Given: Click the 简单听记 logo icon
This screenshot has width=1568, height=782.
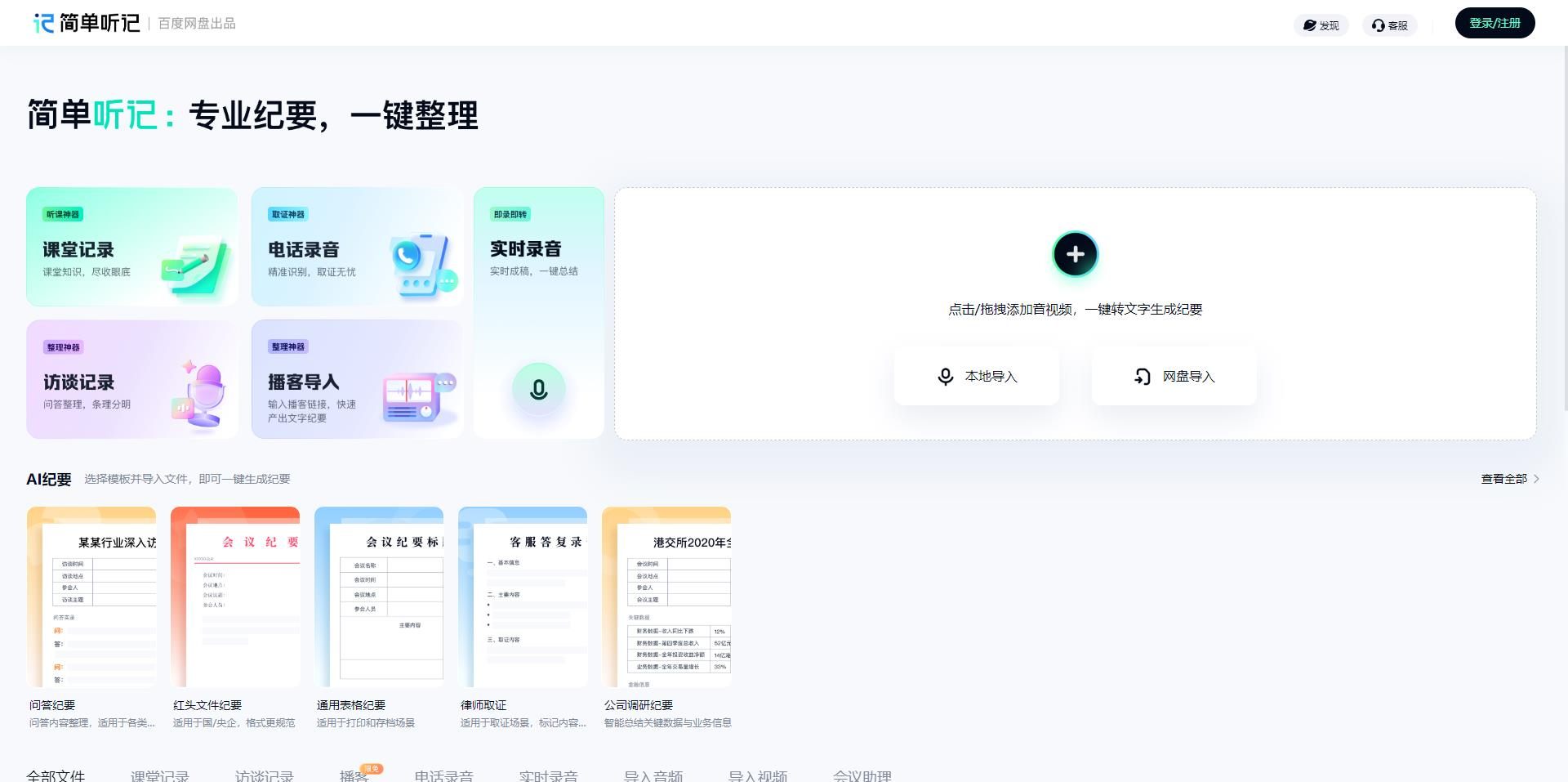Looking at the screenshot, I should 44,23.
